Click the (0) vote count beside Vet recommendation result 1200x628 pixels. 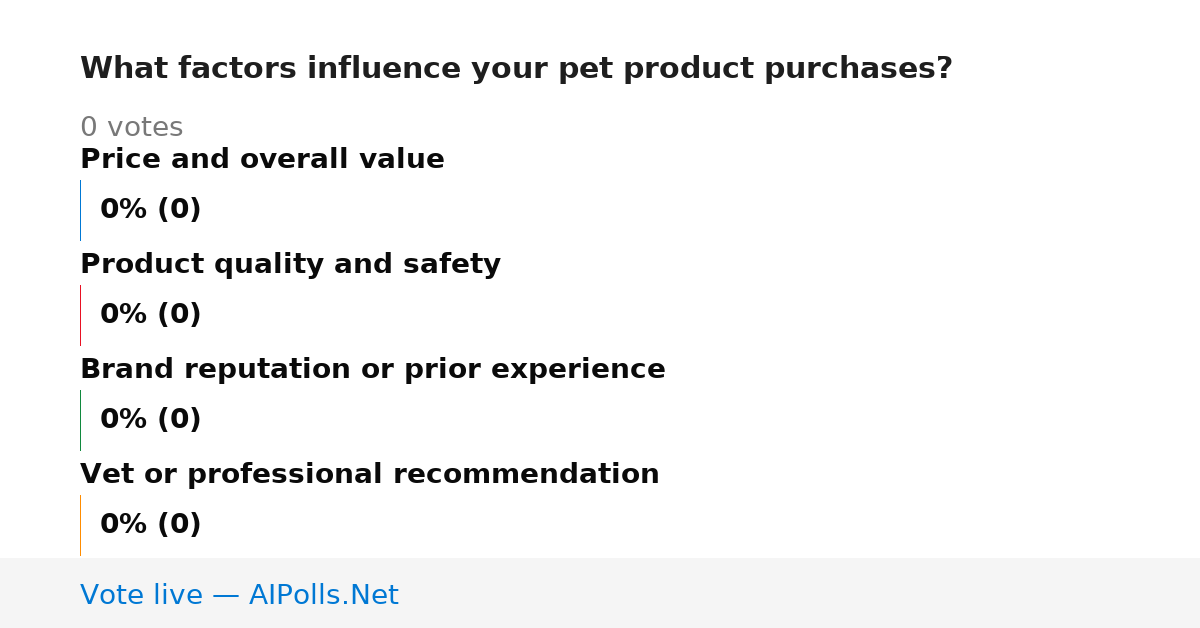click(x=179, y=525)
